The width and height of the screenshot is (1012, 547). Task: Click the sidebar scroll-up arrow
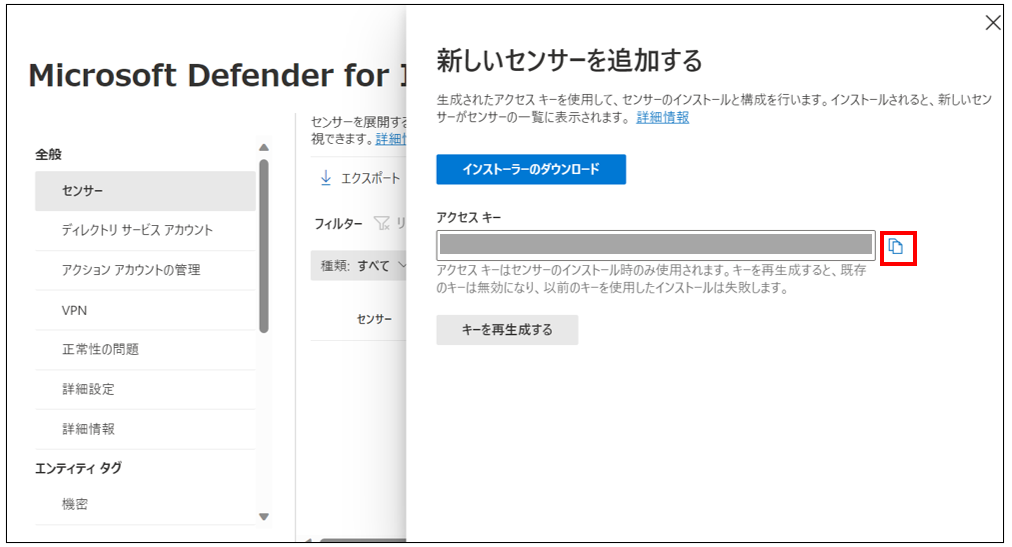[263, 148]
